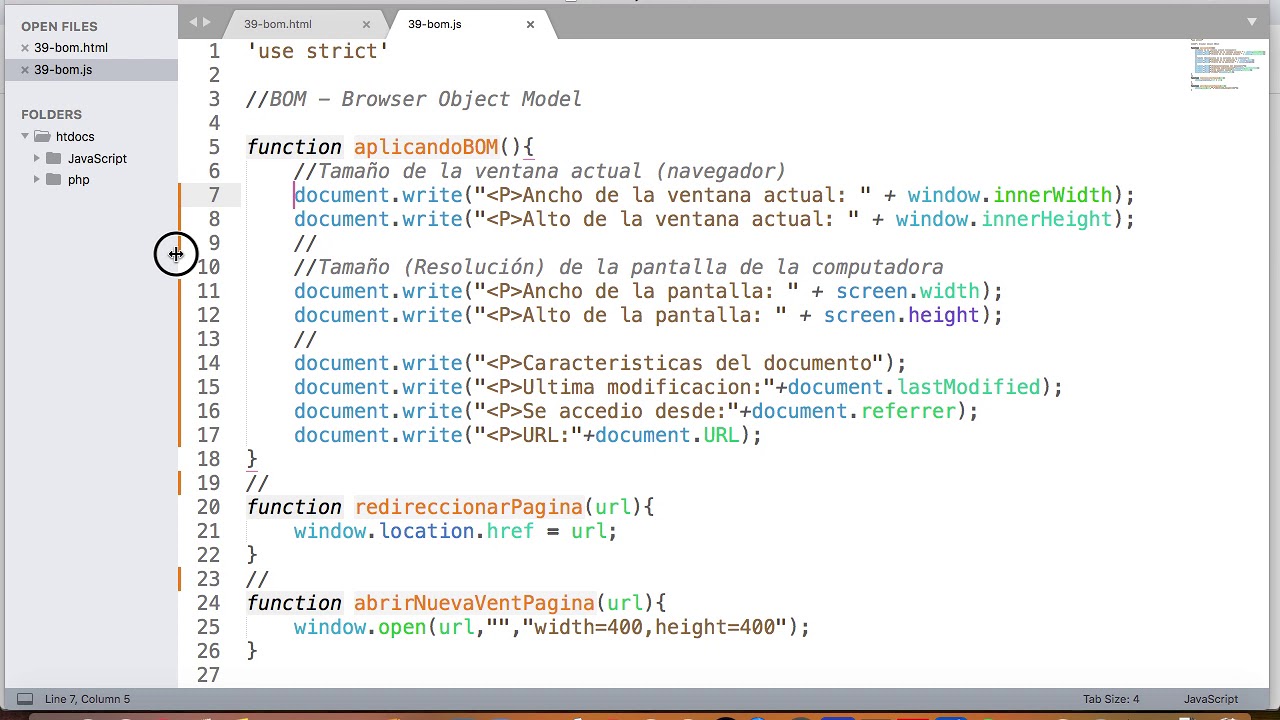Click function name redireccionarPagina

point(468,507)
